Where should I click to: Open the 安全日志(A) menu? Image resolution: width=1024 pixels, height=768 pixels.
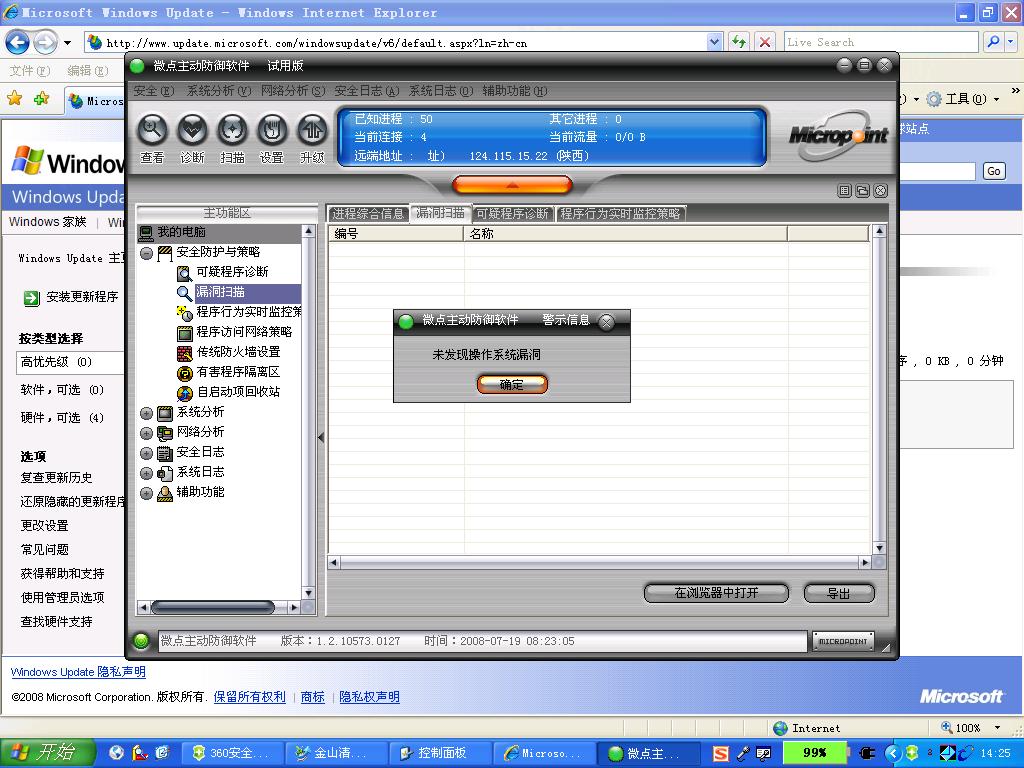[x=366, y=91]
